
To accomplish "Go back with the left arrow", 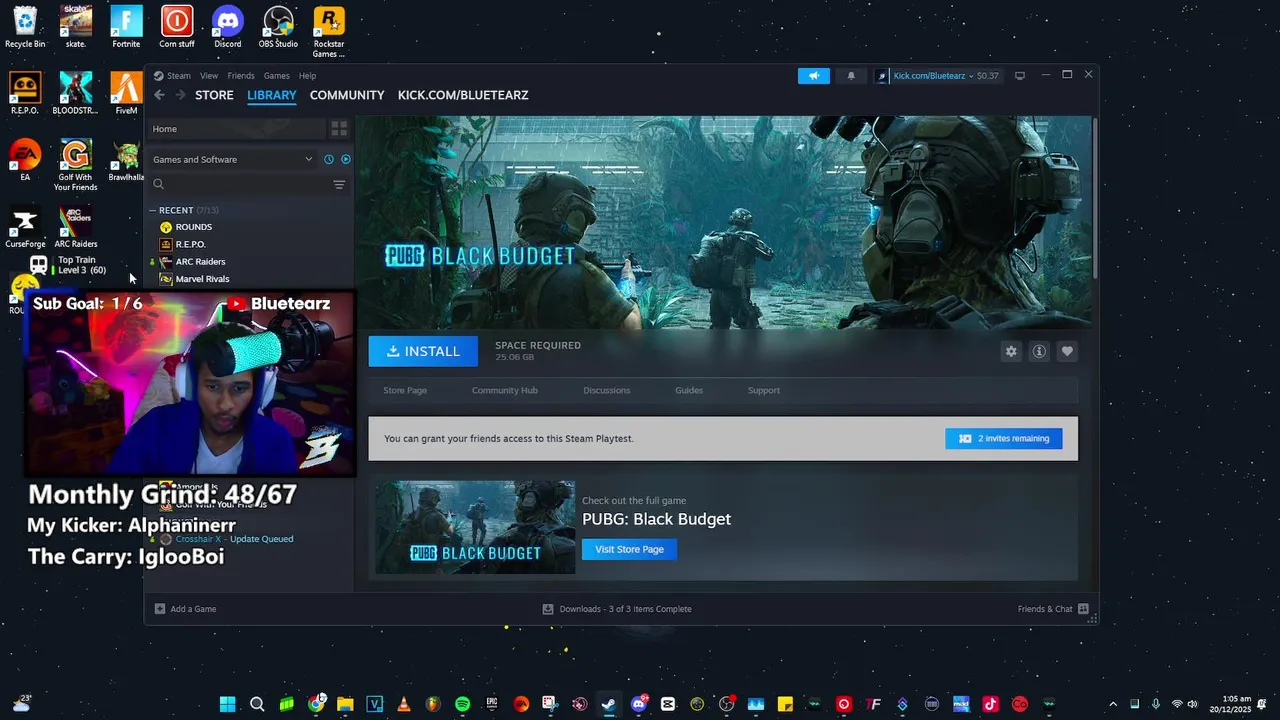I will (159, 95).
